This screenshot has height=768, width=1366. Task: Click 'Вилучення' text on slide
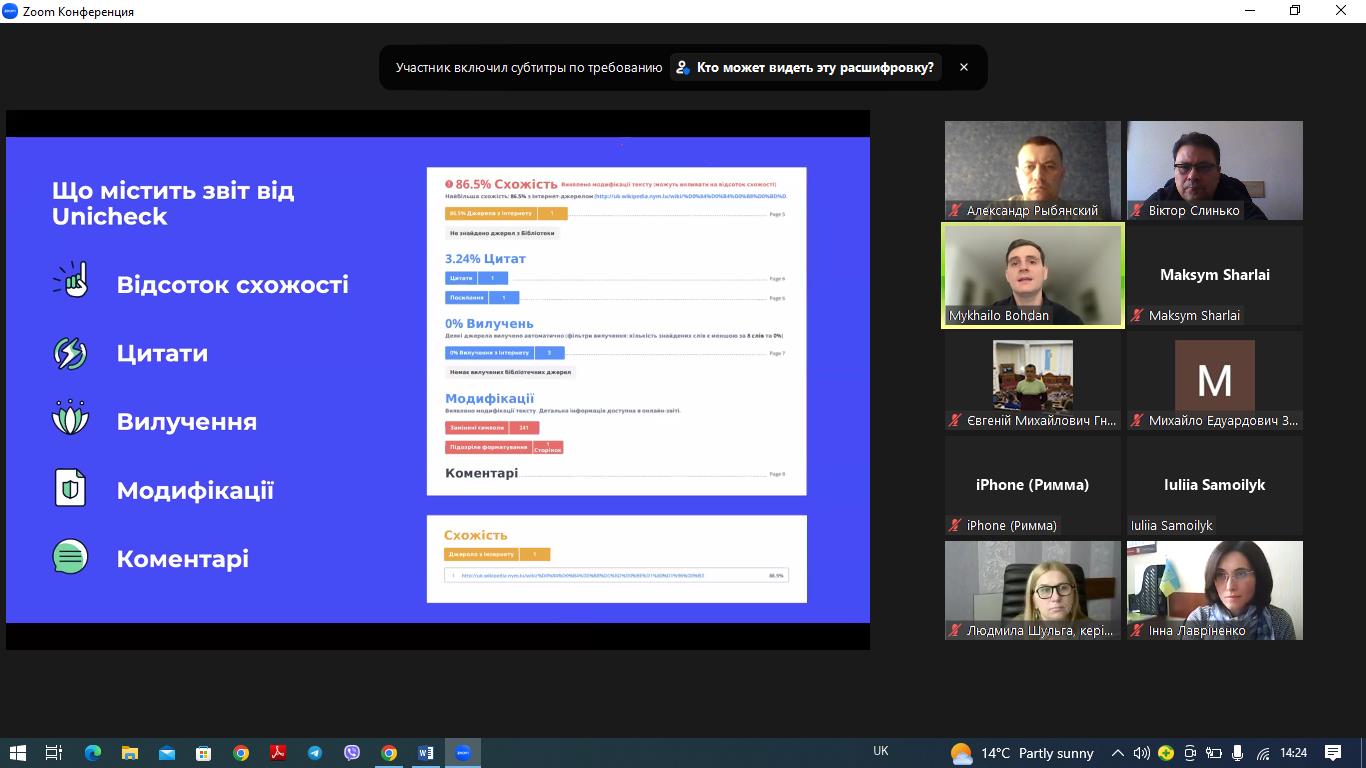187,422
